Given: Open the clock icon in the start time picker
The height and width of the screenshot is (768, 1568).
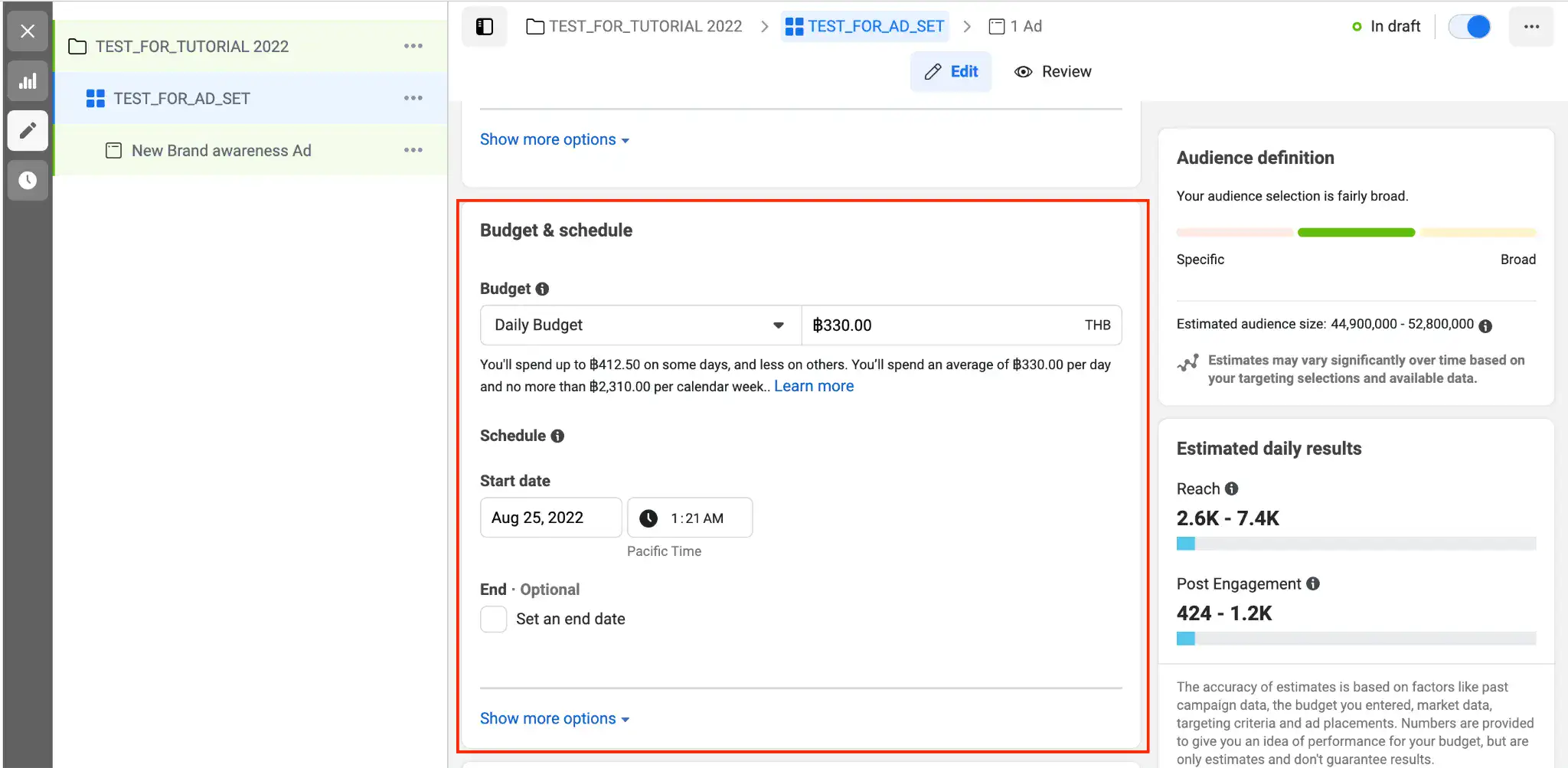Looking at the screenshot, I should 648,518.
